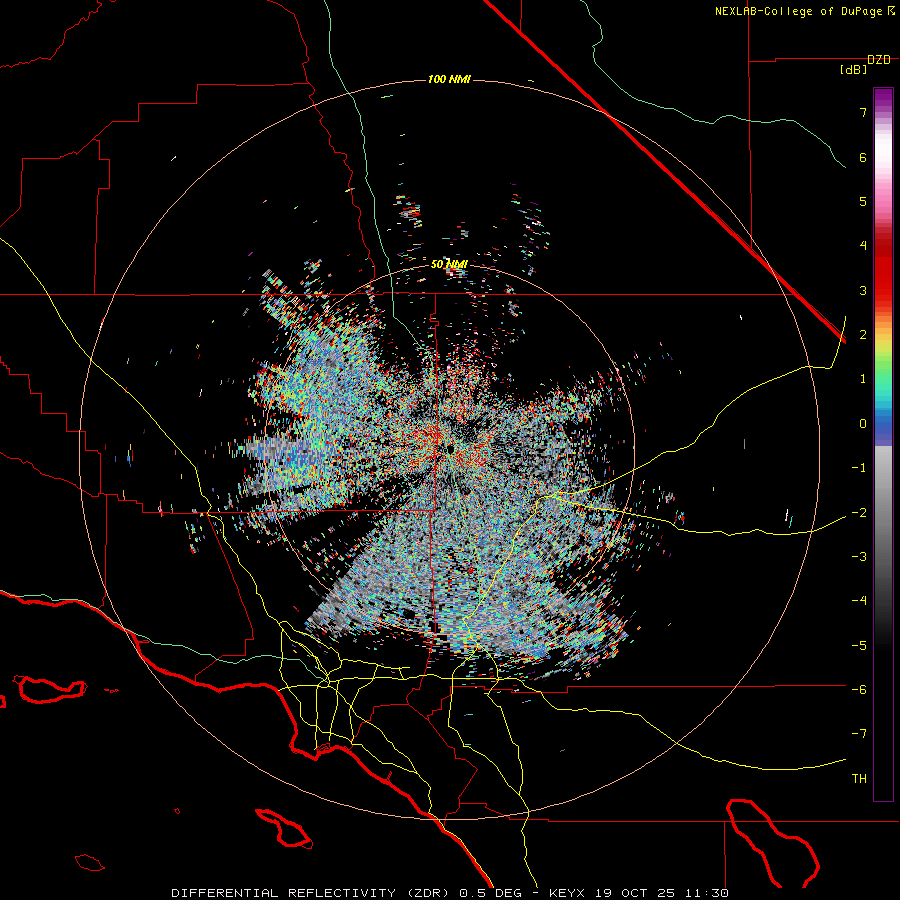The image size is (900, 900).
Task: Click the 2 value on the color scale
Action: point(863,335)
